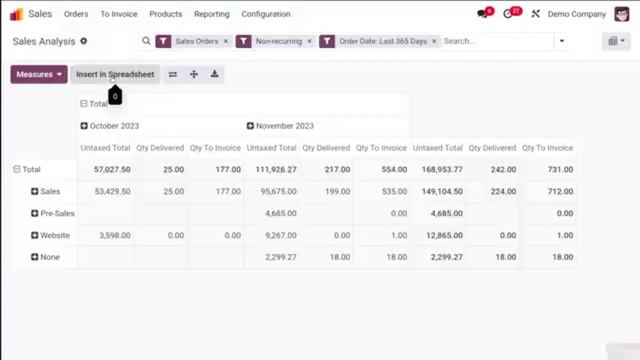Open the Products menu
The image size is (640, 360).
coord(166,14)
